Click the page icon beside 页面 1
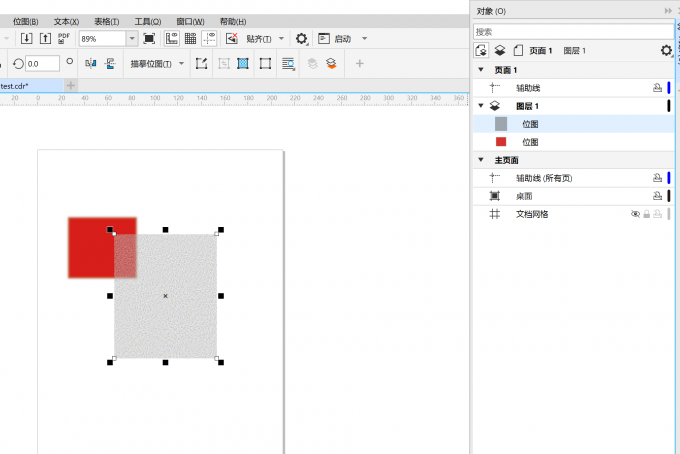680x454 pixels. (518, 51)
